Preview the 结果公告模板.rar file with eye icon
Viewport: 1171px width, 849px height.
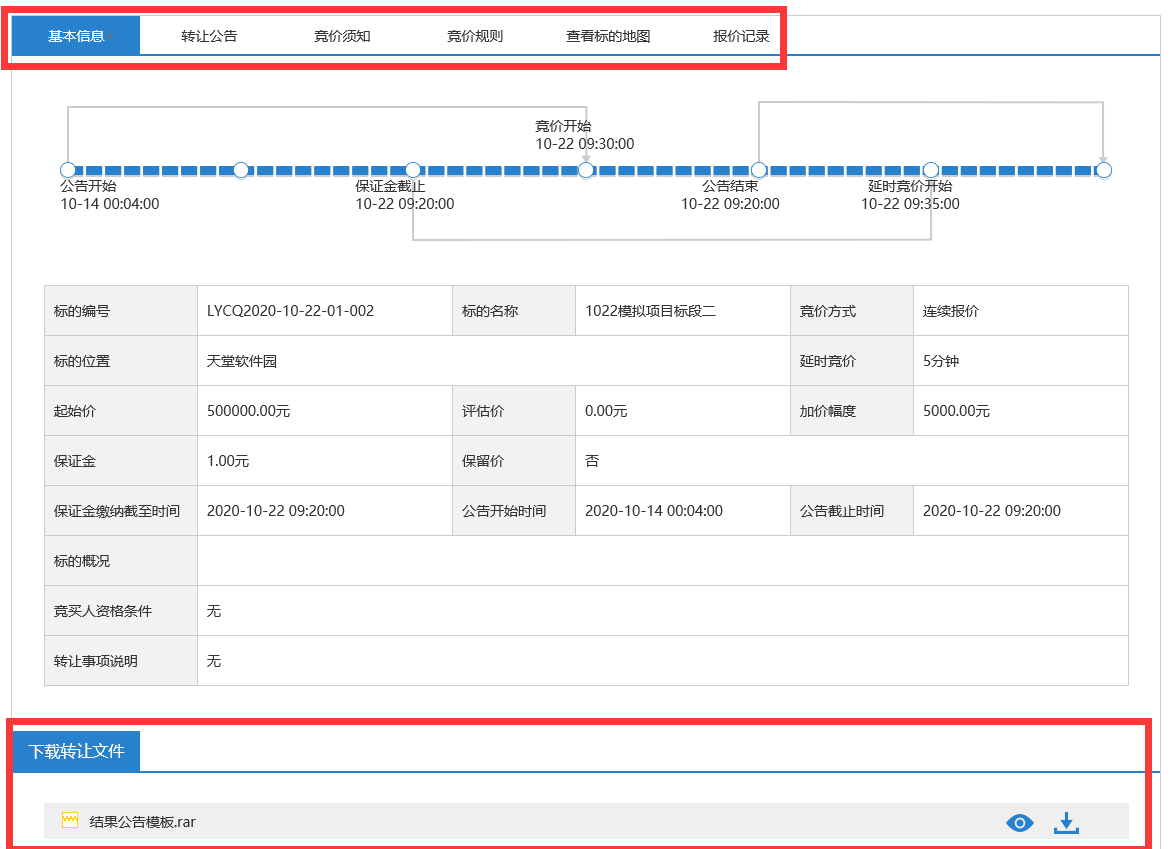[1019, 822]
